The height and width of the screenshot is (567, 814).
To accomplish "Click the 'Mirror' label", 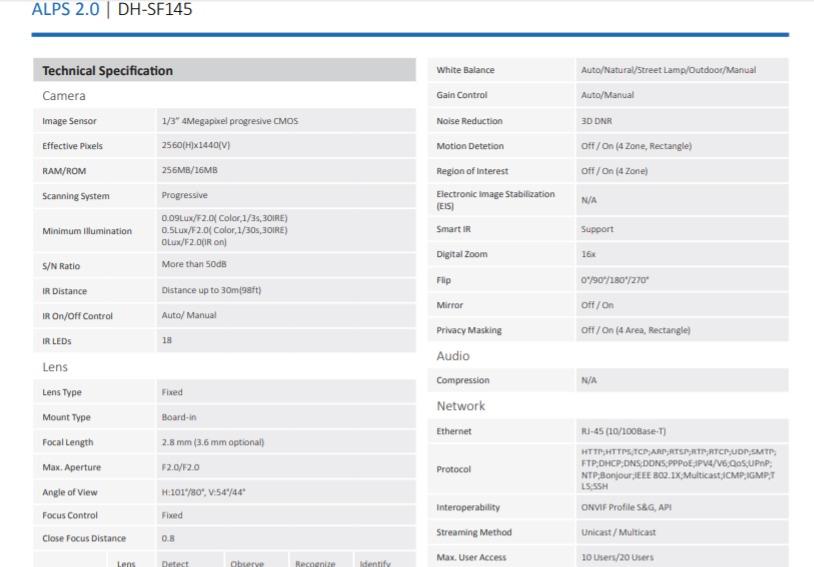I will click(450, 305).
